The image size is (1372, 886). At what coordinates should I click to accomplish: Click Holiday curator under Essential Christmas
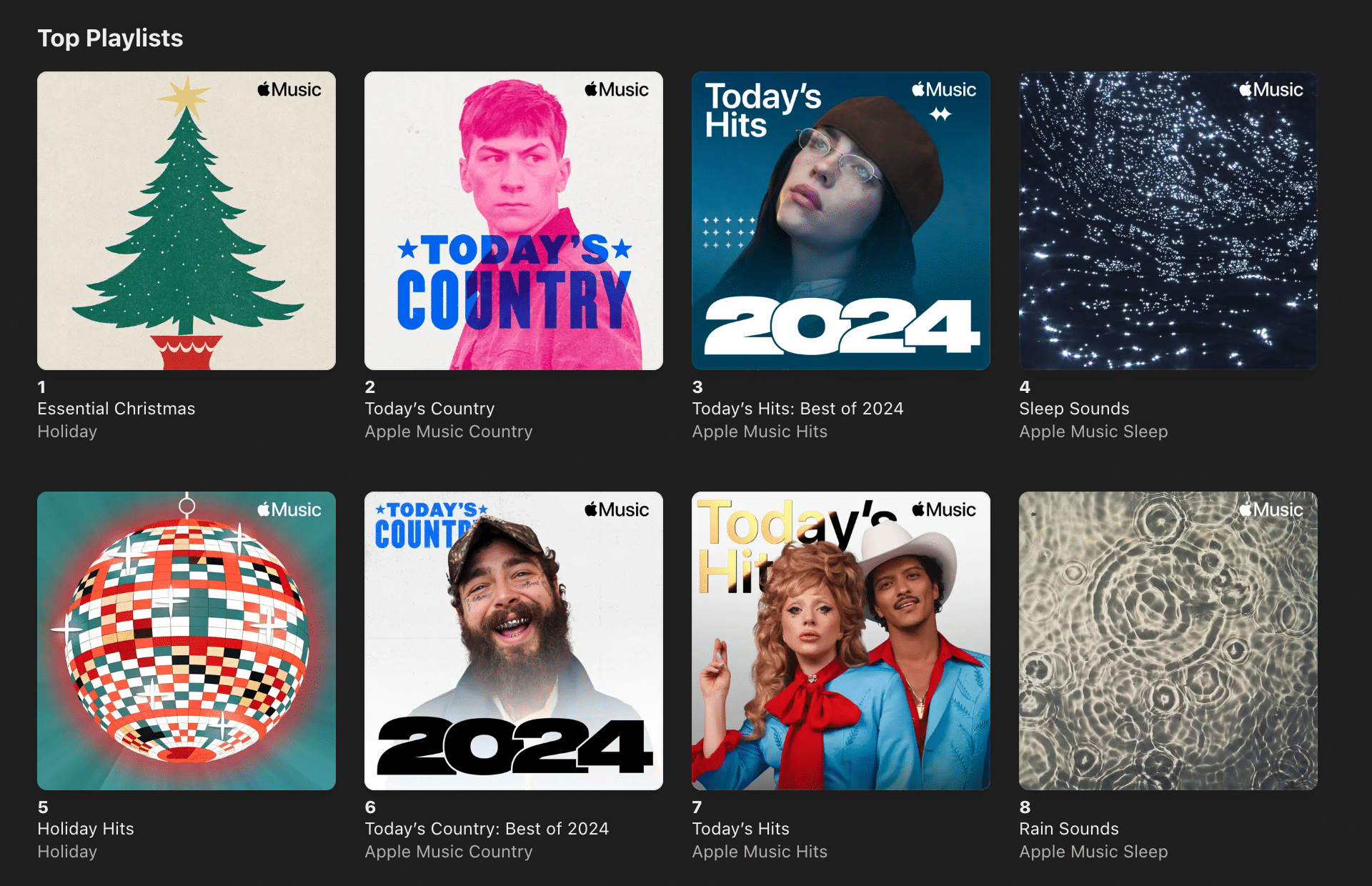click(67, 432)
